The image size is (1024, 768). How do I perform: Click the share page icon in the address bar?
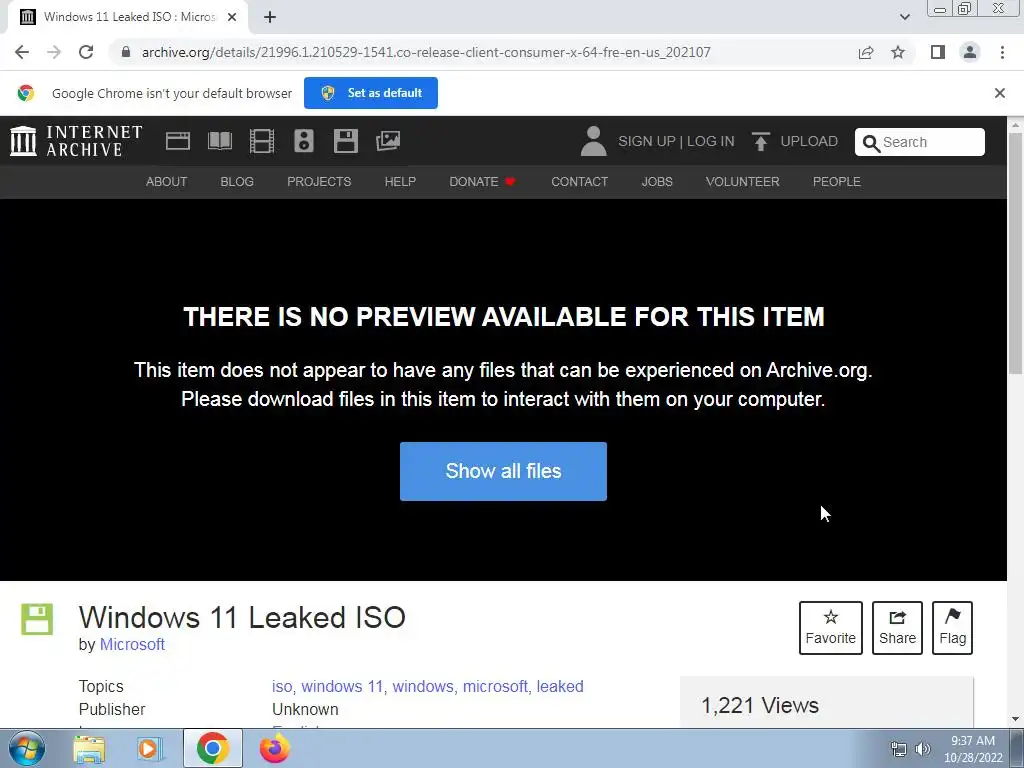point(866,52)
